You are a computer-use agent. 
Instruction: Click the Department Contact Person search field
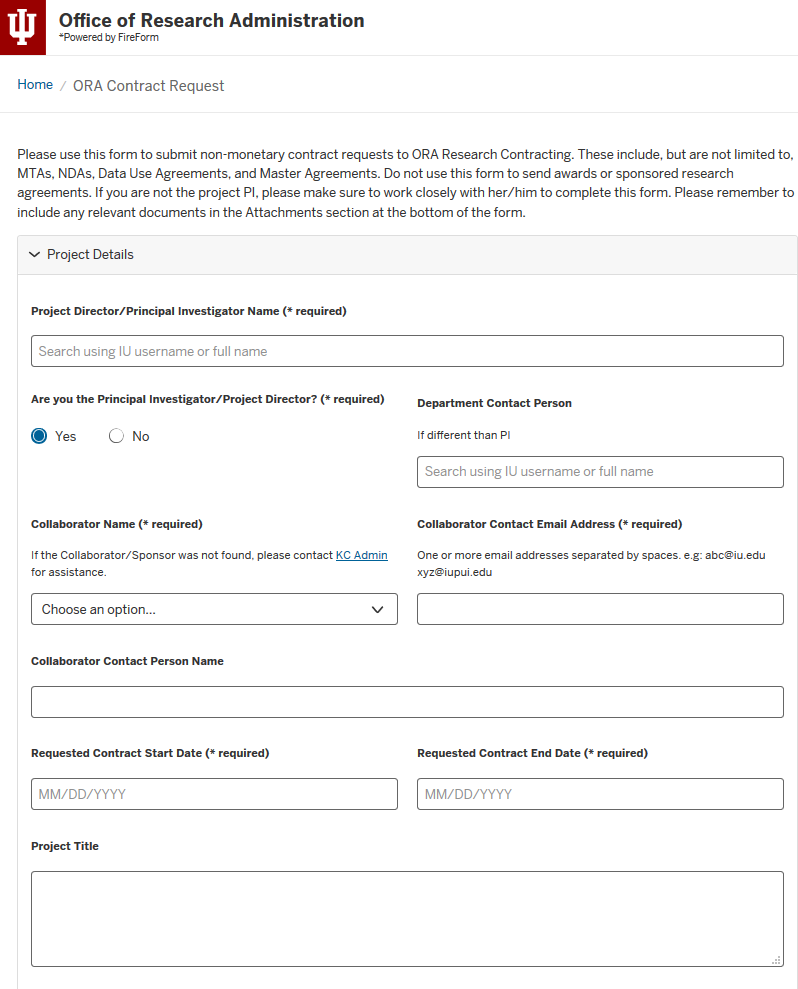tap(600, 471)
